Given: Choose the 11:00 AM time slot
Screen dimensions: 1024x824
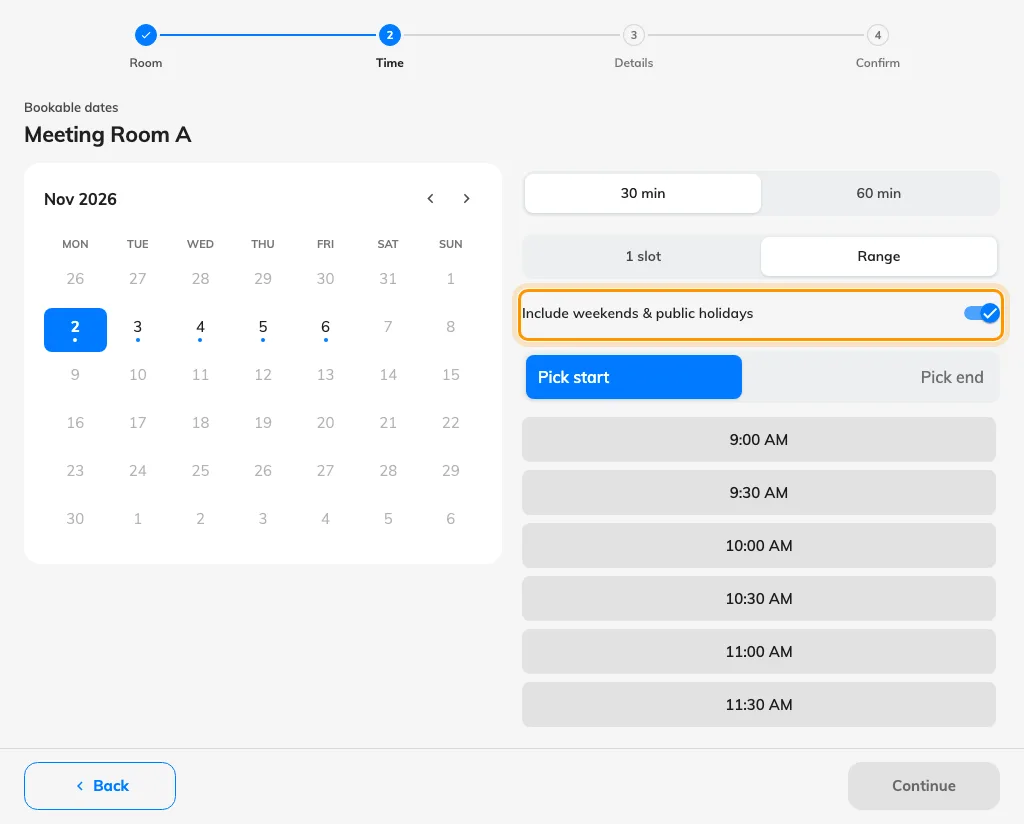Looking at the screenshot, I should pos(759,652).
